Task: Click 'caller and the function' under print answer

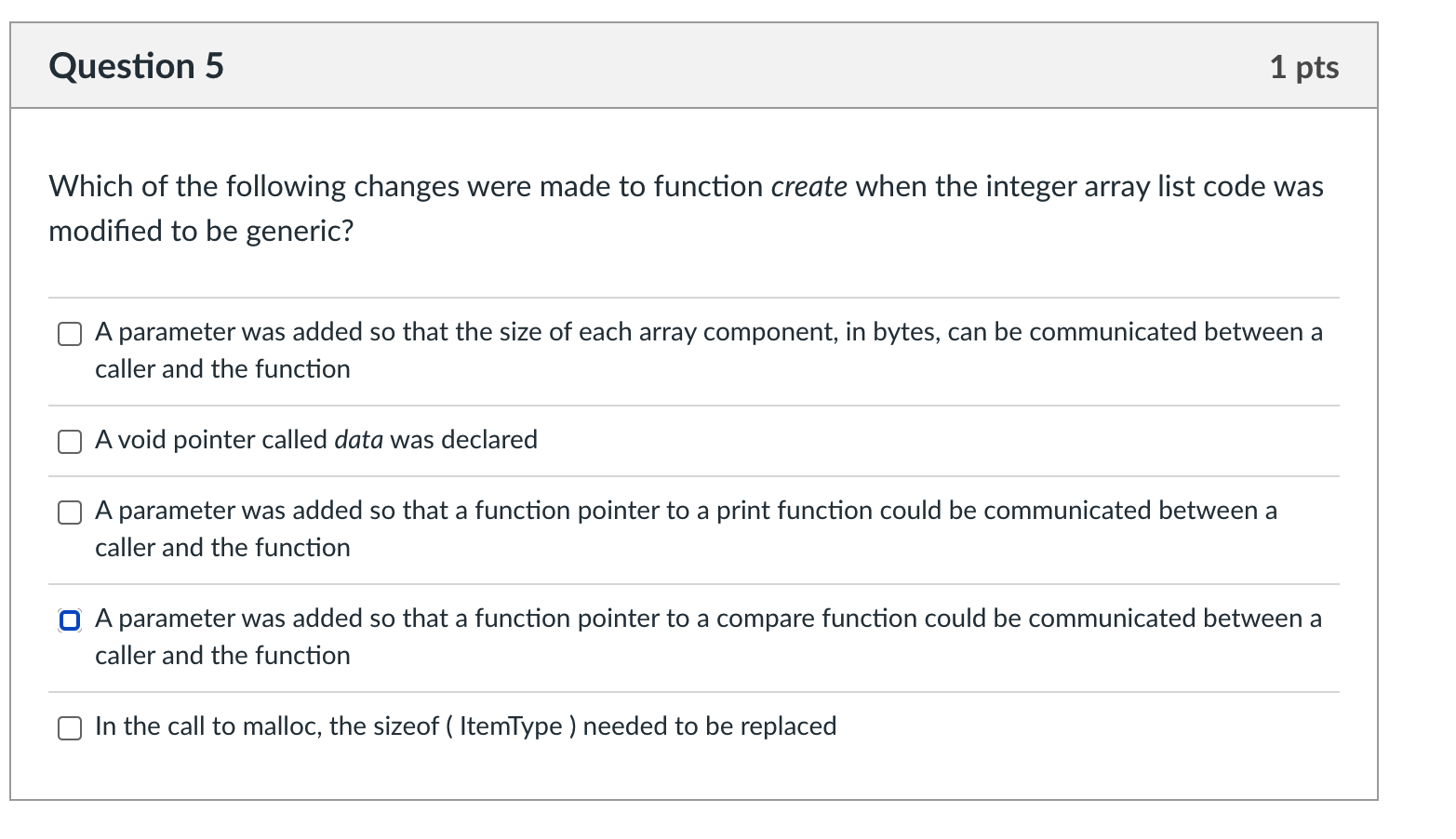Action: click(222, 548)
